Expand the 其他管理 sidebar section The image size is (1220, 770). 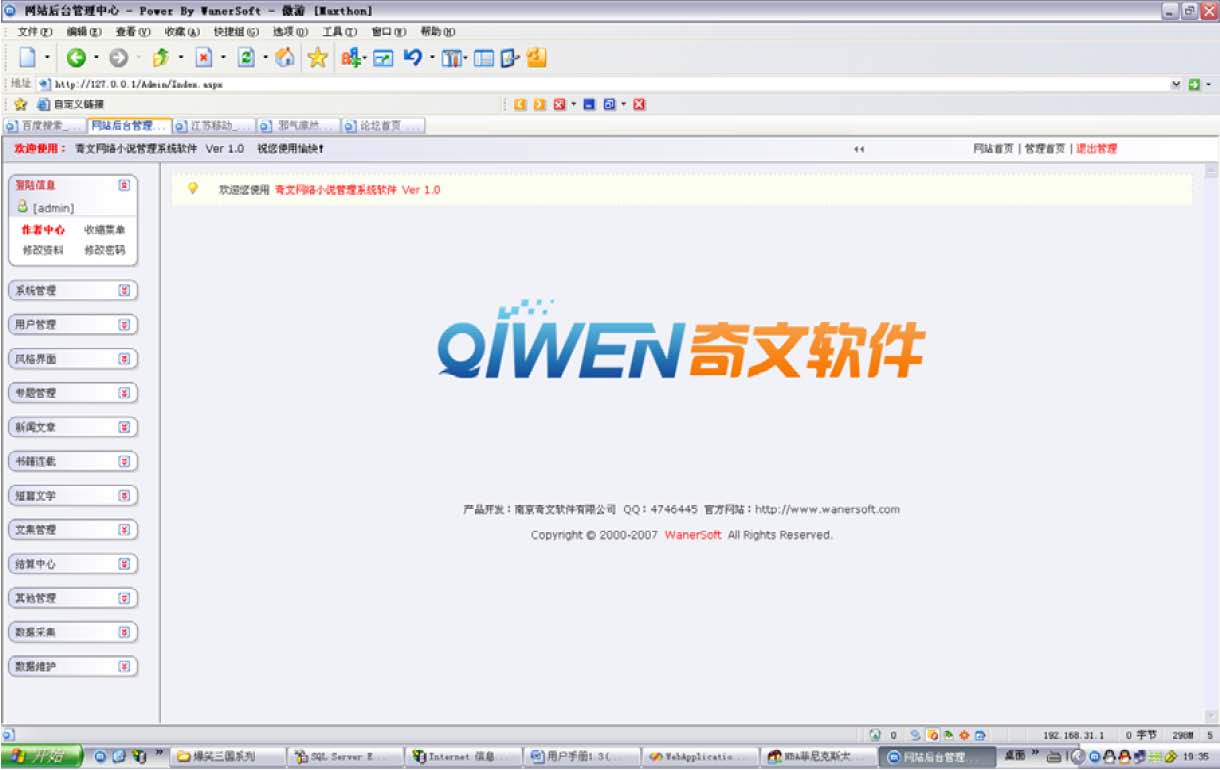click(124, 598)
